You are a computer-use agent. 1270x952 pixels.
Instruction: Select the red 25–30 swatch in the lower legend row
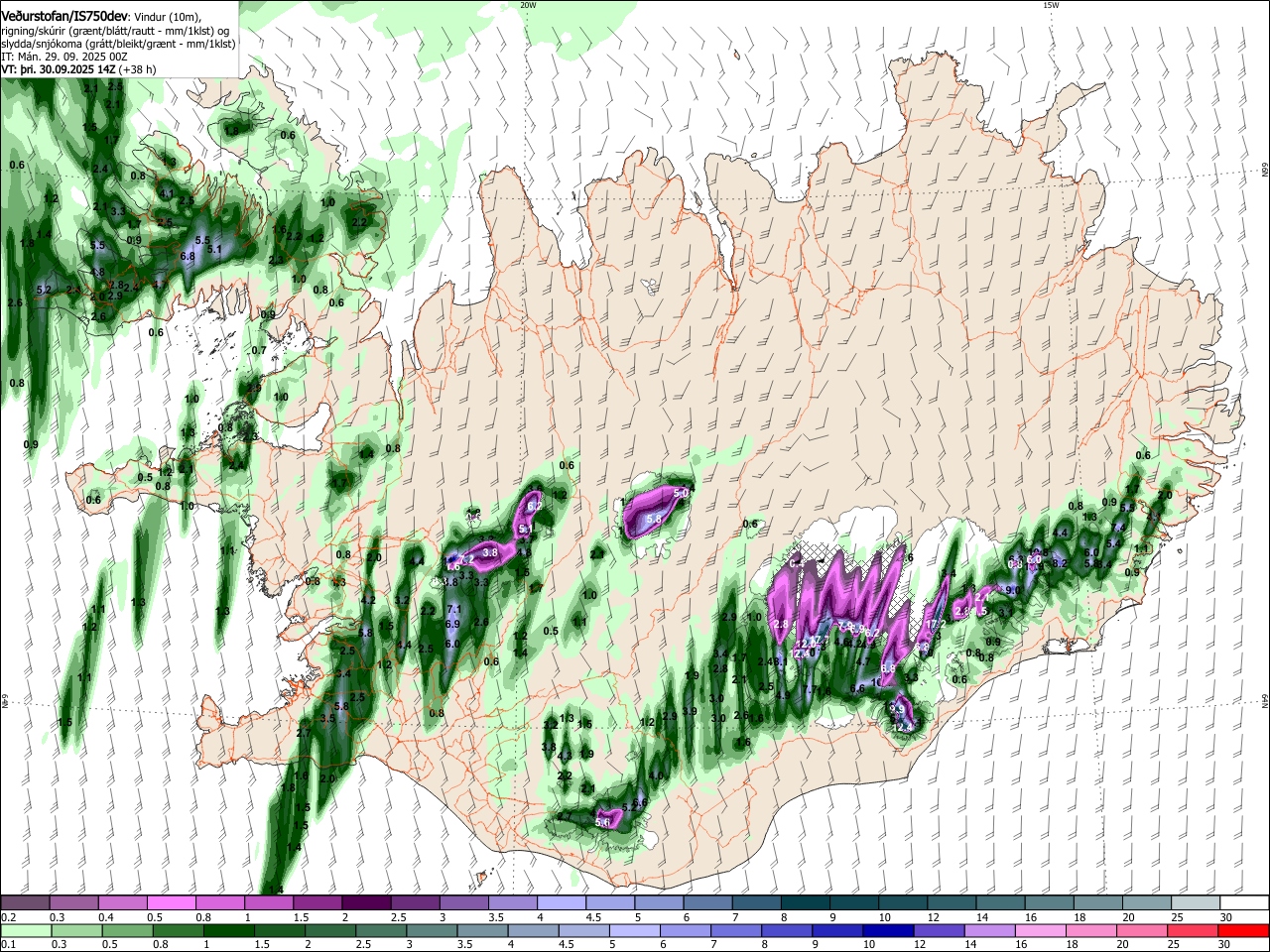pos(1193,931)
